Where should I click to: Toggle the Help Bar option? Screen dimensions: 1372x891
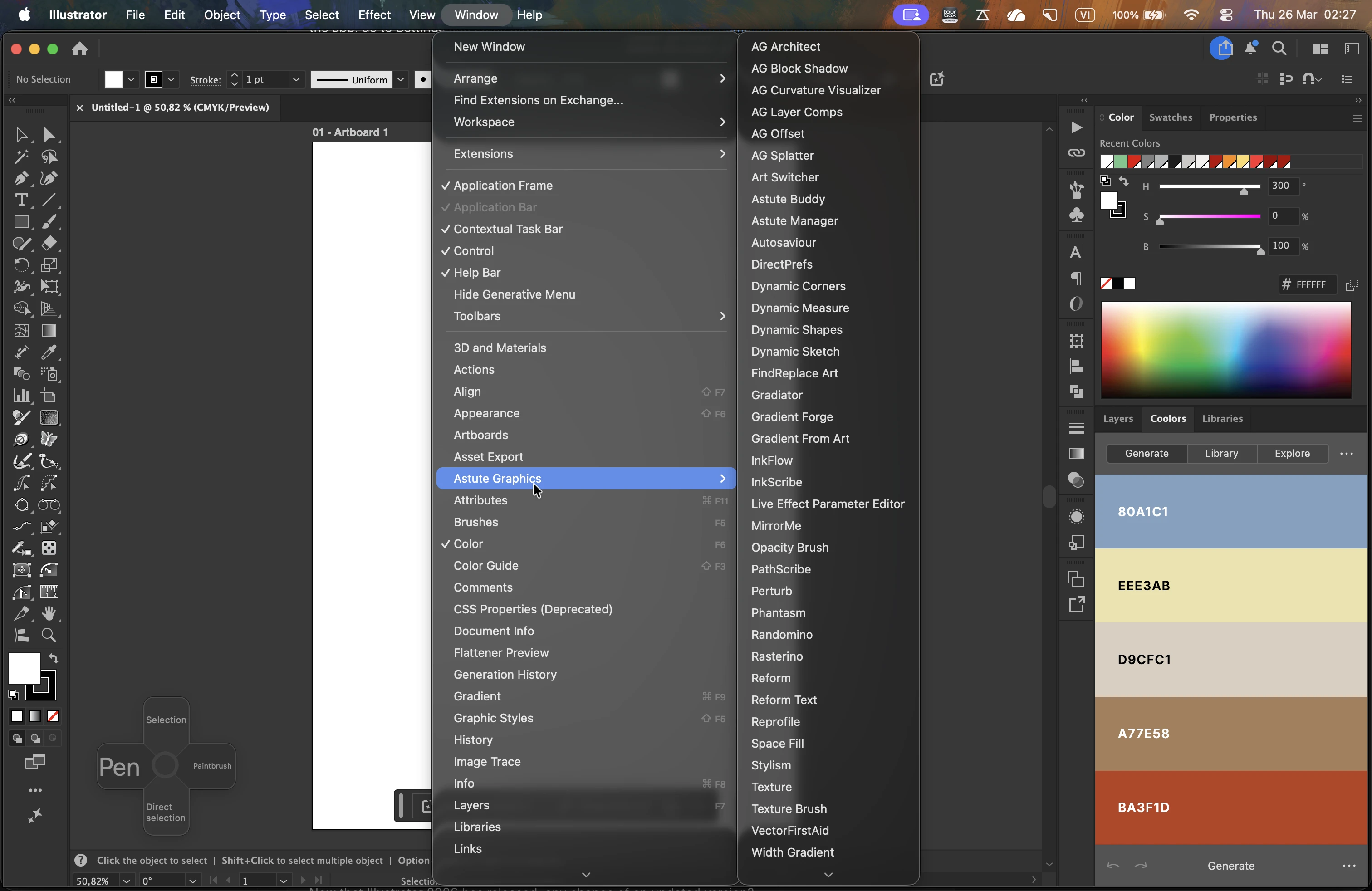[x=586, y=273]
